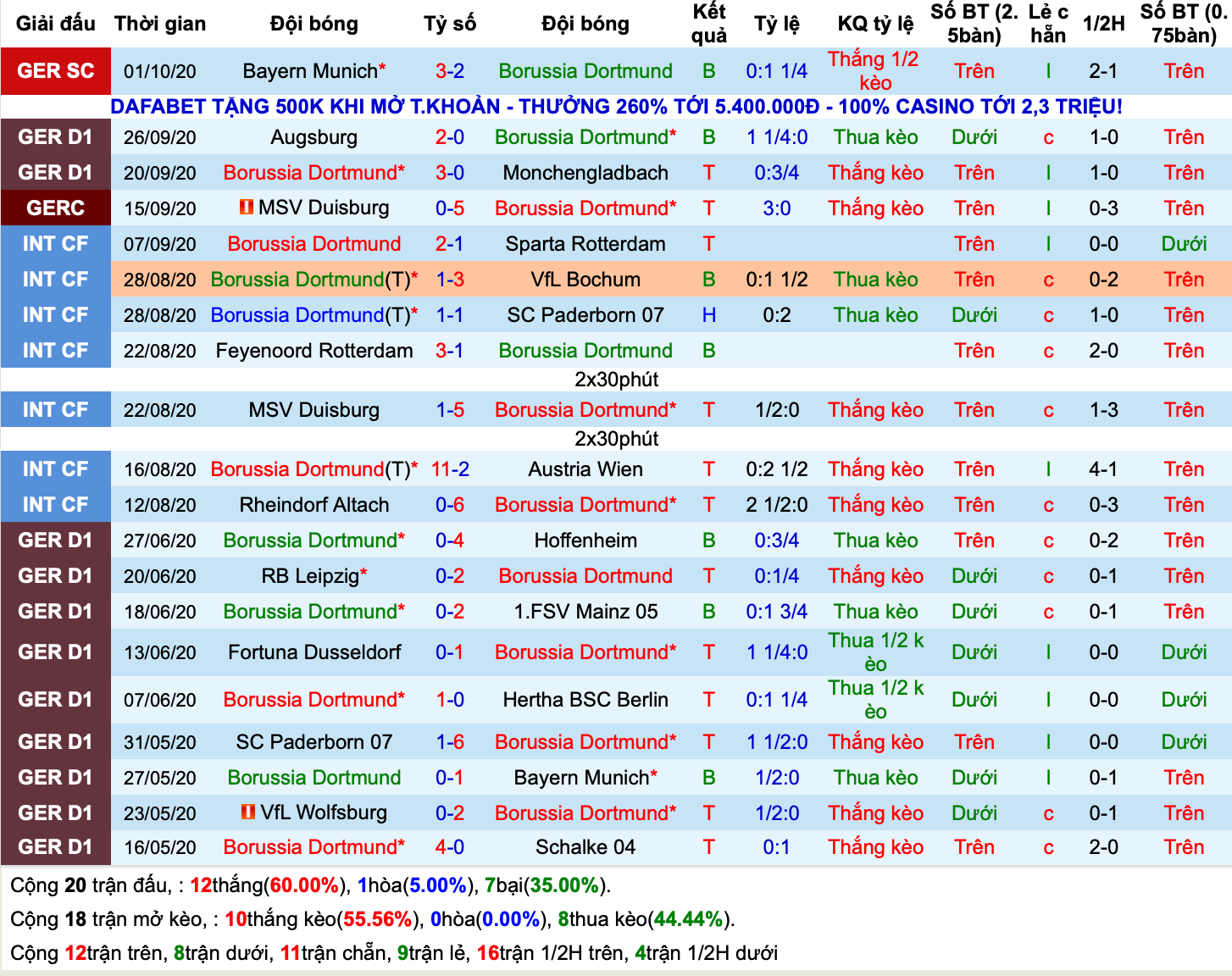Click the GERC league badge
The image size is (1232, 976).
(x=56, y=208)
